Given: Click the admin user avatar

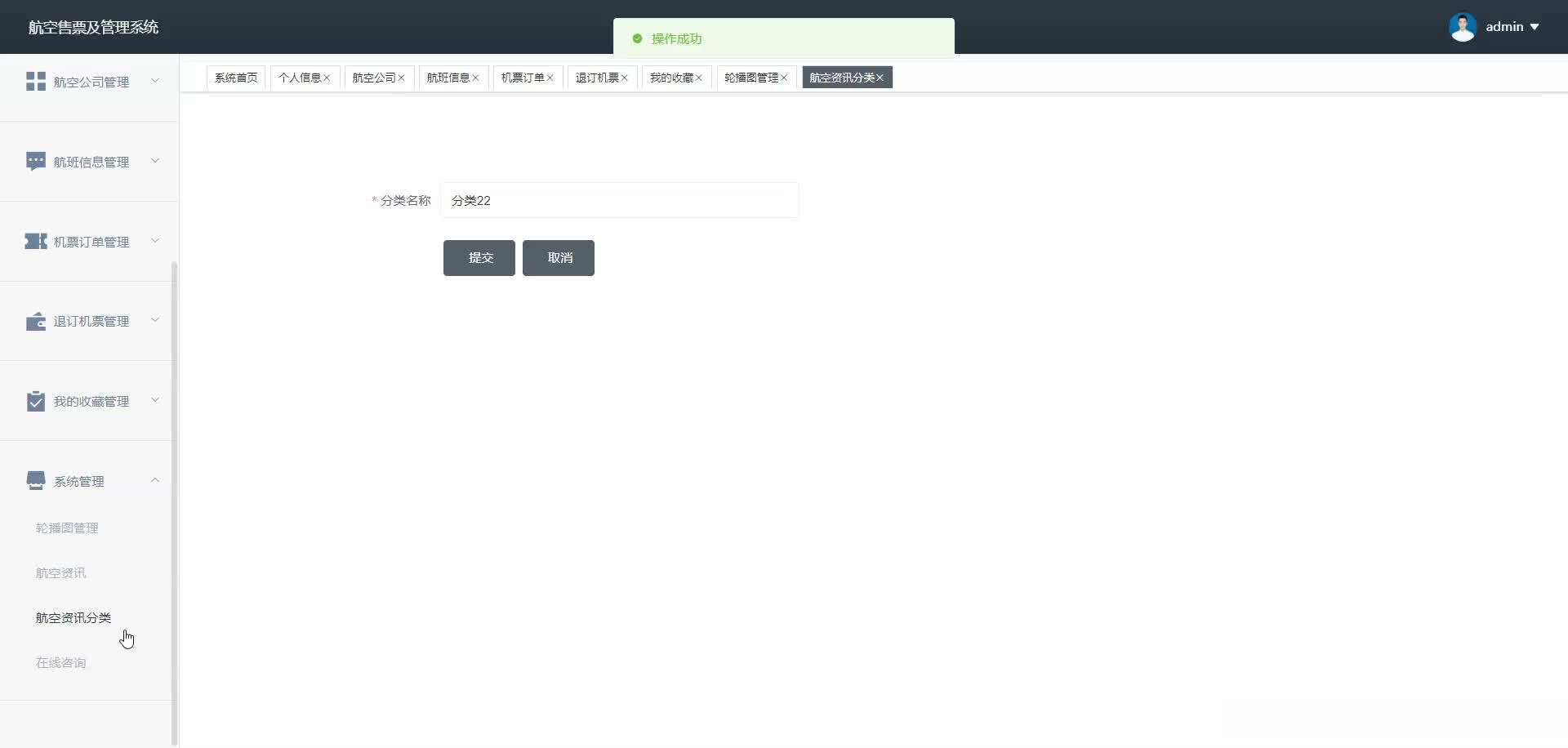Looking at the screenshot, I should click(x=1463, y=27).
